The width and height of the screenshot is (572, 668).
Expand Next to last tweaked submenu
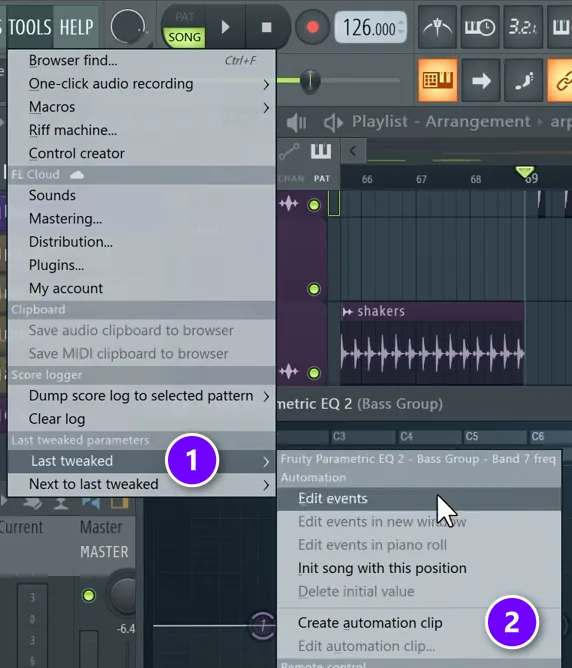click(x=142, y=484)
